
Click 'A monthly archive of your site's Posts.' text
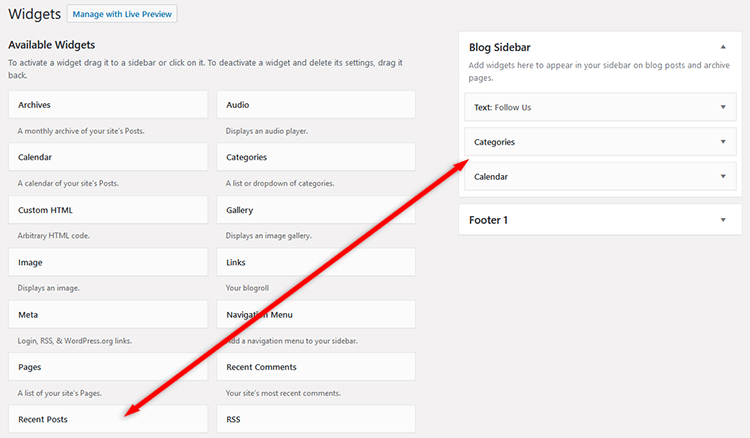point(81,131)
